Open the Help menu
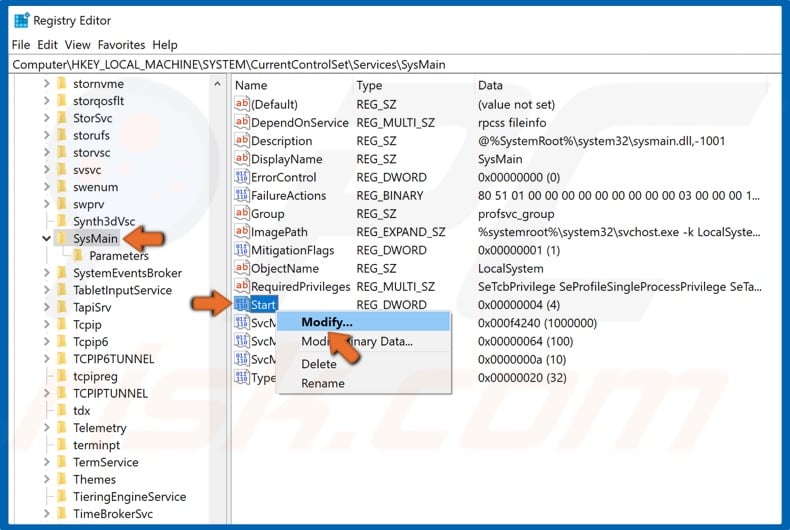 pyautogui.click(x=165, y=45)
